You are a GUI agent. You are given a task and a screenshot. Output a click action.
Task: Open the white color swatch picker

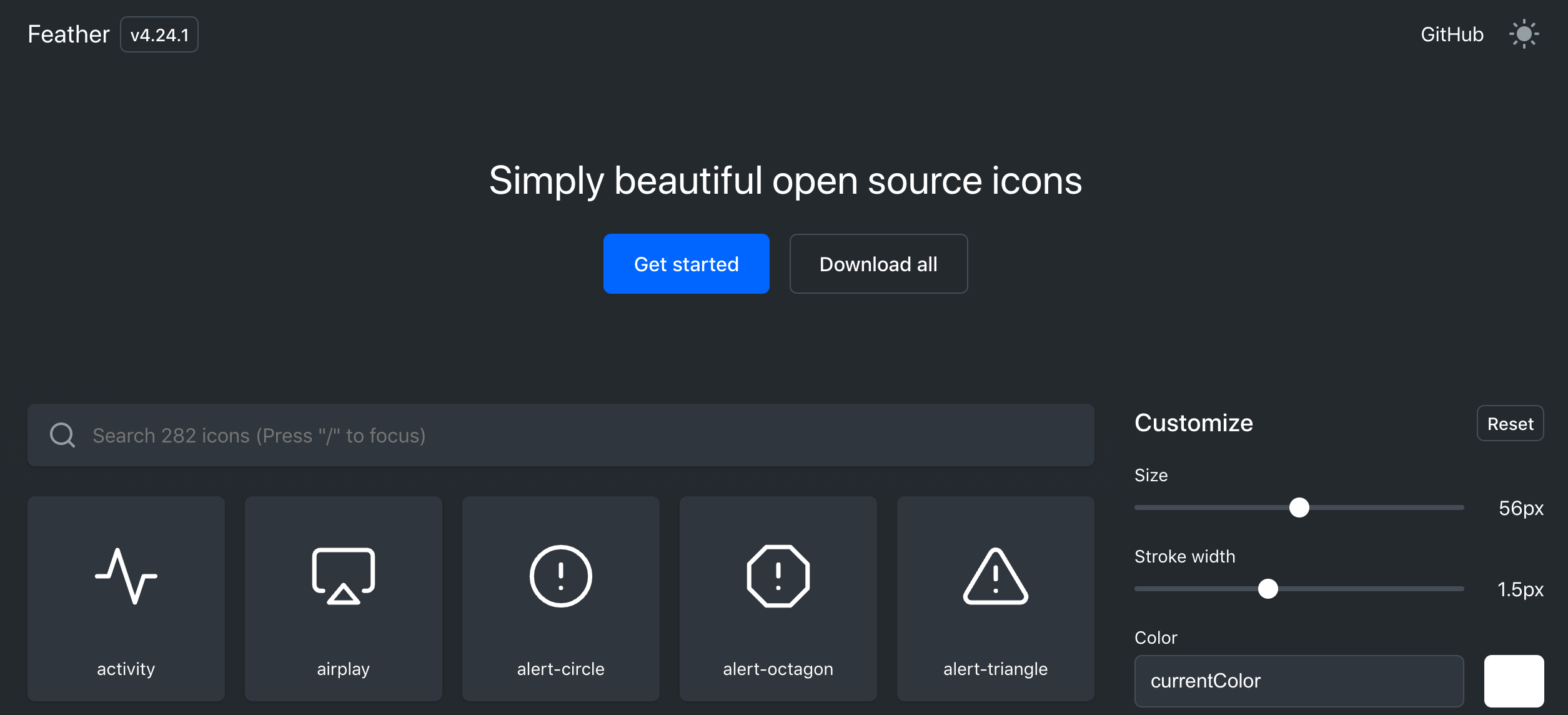tap(1513, 681)
